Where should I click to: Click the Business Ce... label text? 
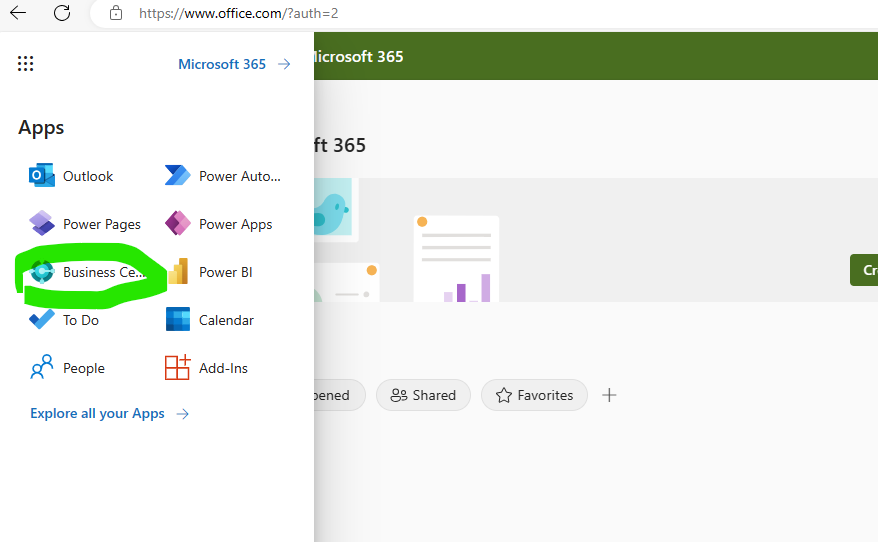click(x=104, y=272)
